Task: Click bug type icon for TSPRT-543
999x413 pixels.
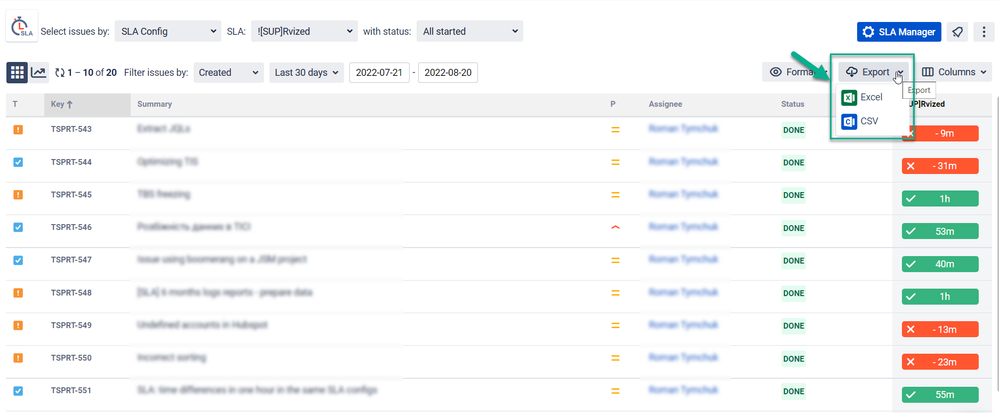Action: [18, 129]
